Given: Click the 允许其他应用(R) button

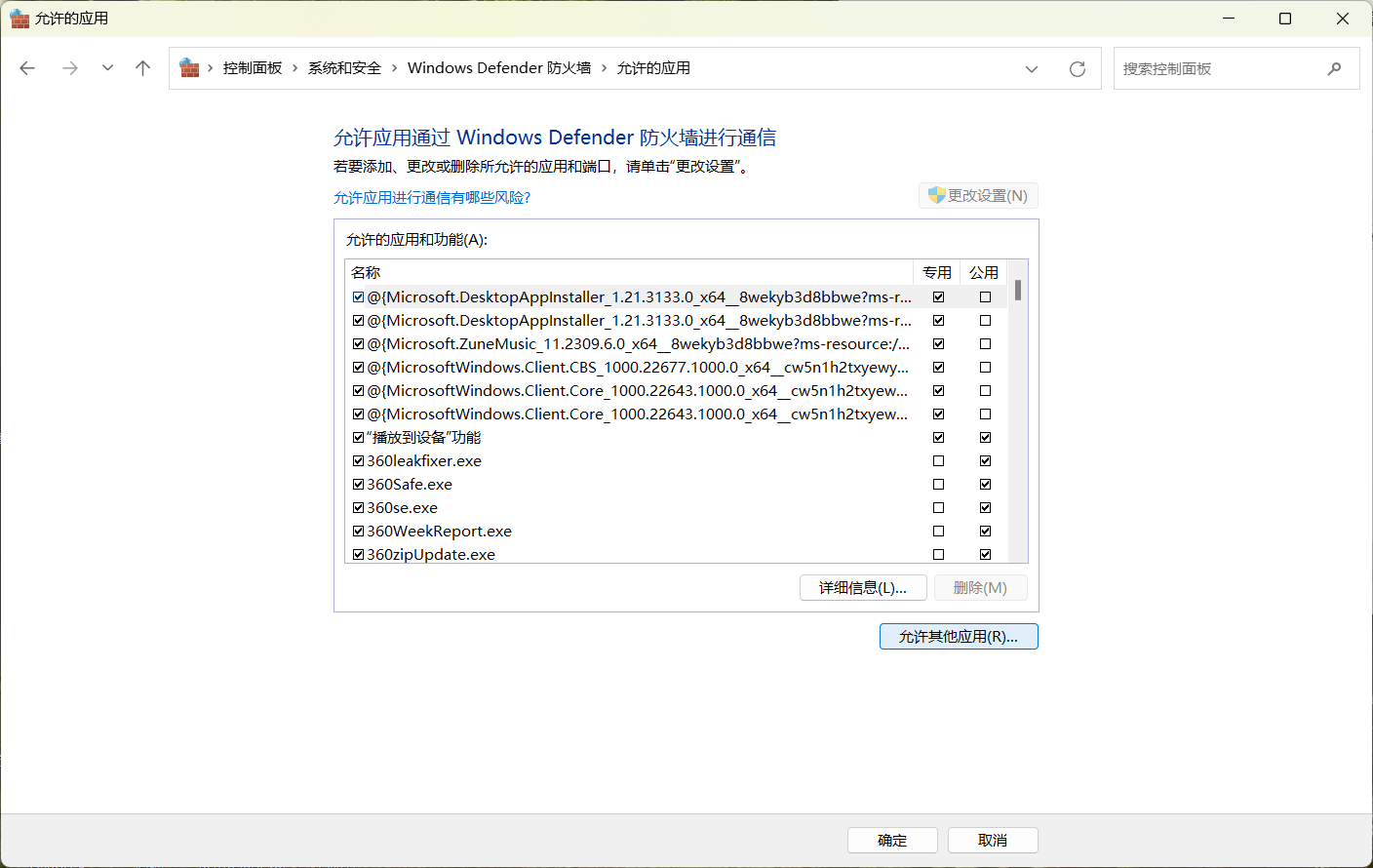Looking at the screenshot, I should pyautogui.click(x=959, y=636).
